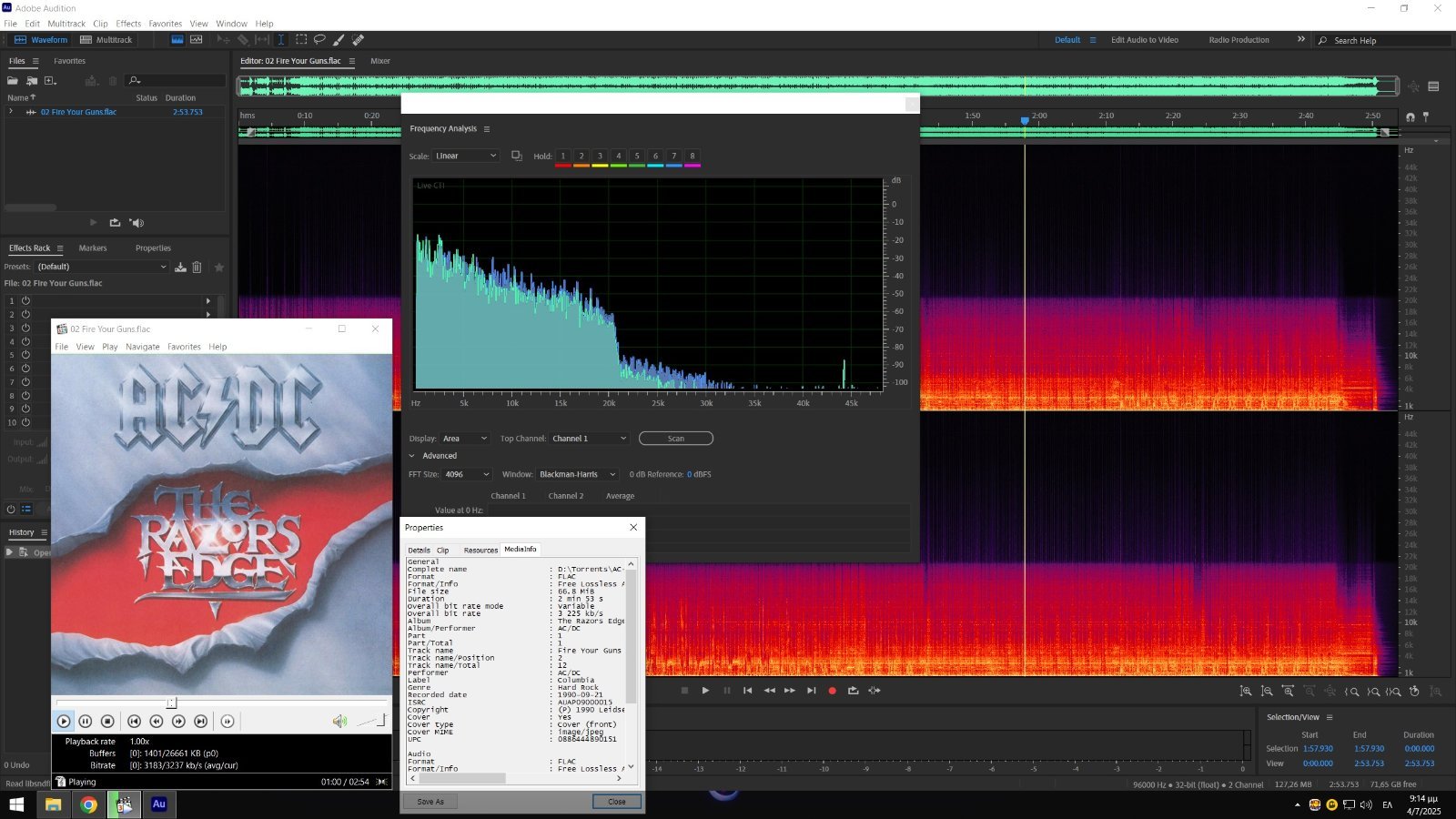Switch to the Favorites tab in Files panel
The image size is (1456, 819).
point(69,61)
